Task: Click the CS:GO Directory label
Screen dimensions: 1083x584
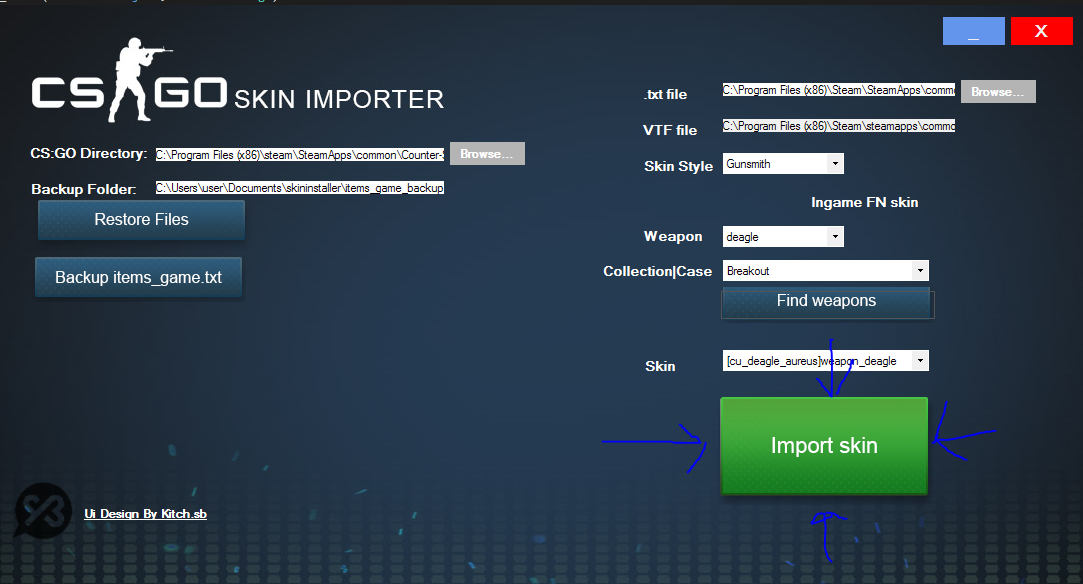Action: [x=88, y=153]
